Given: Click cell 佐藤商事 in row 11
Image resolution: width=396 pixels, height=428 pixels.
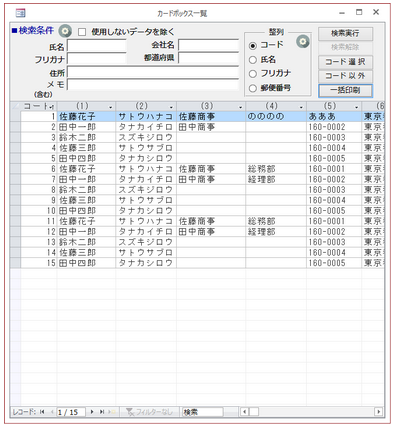Looking at the screenshot, I should coord(211,221).
